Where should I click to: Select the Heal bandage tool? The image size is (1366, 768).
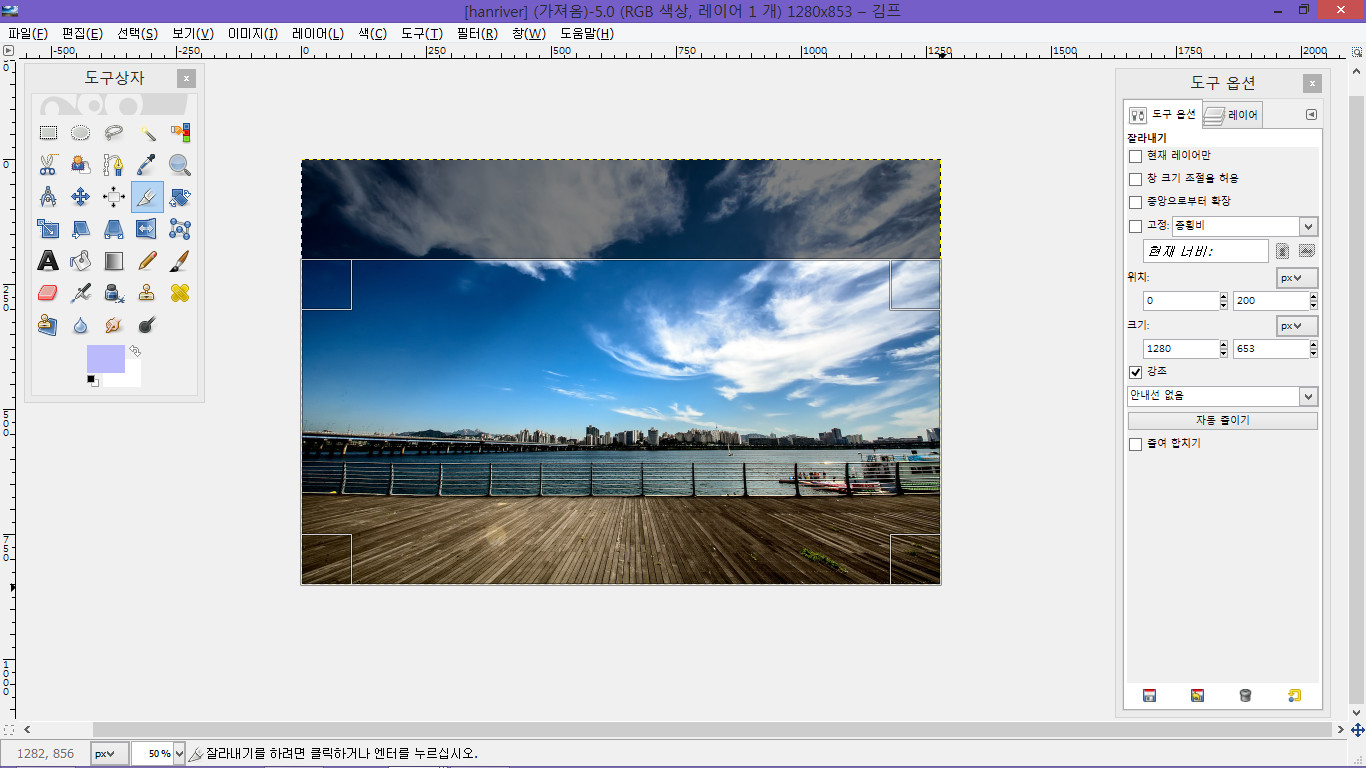[180, 293]
